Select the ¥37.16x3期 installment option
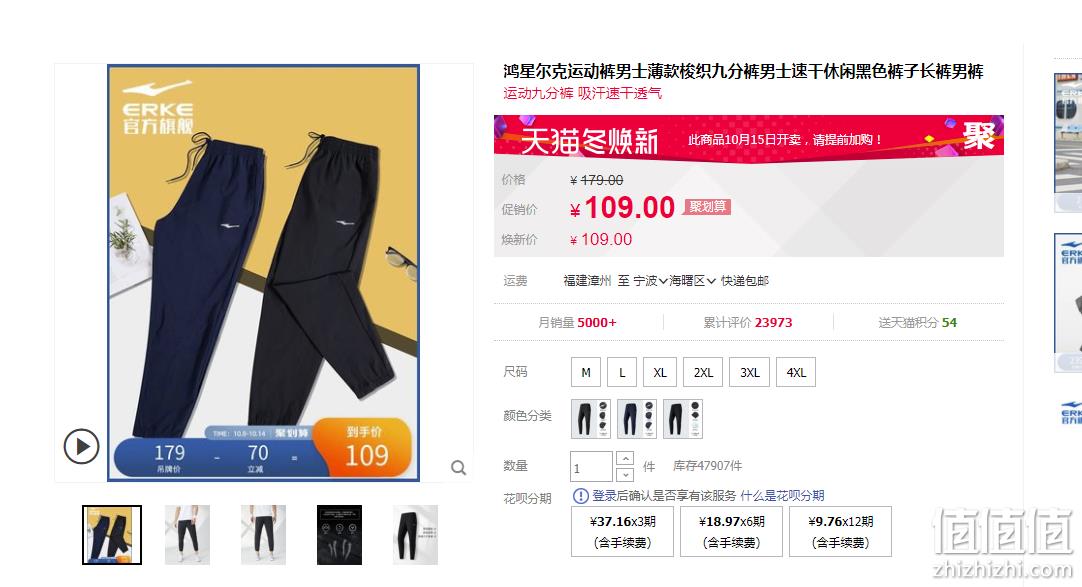The image size is (1082, 587). click(622, 532)
